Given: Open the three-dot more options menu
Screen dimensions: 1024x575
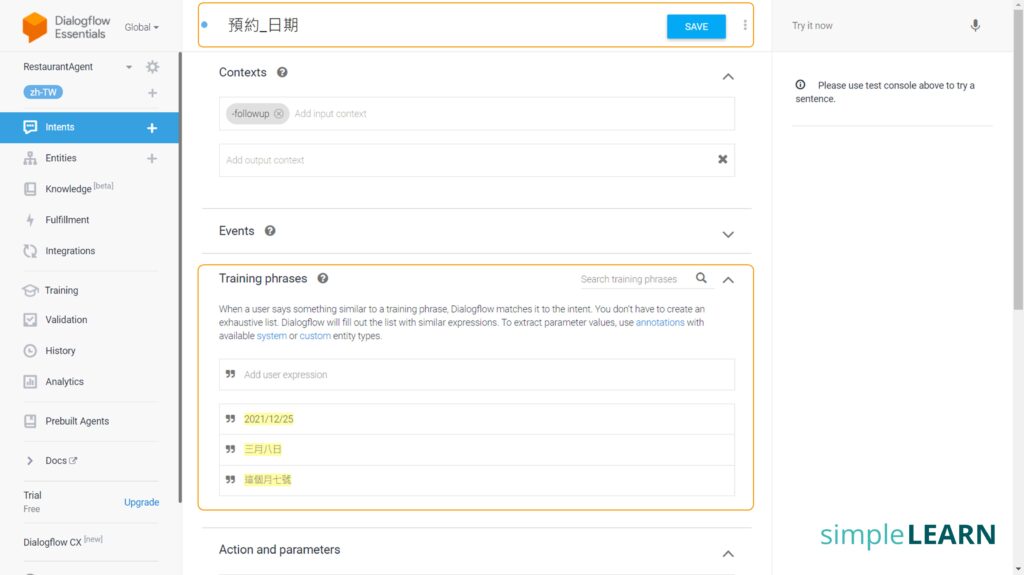Looking at the screenshot, I should pos(745,26).
